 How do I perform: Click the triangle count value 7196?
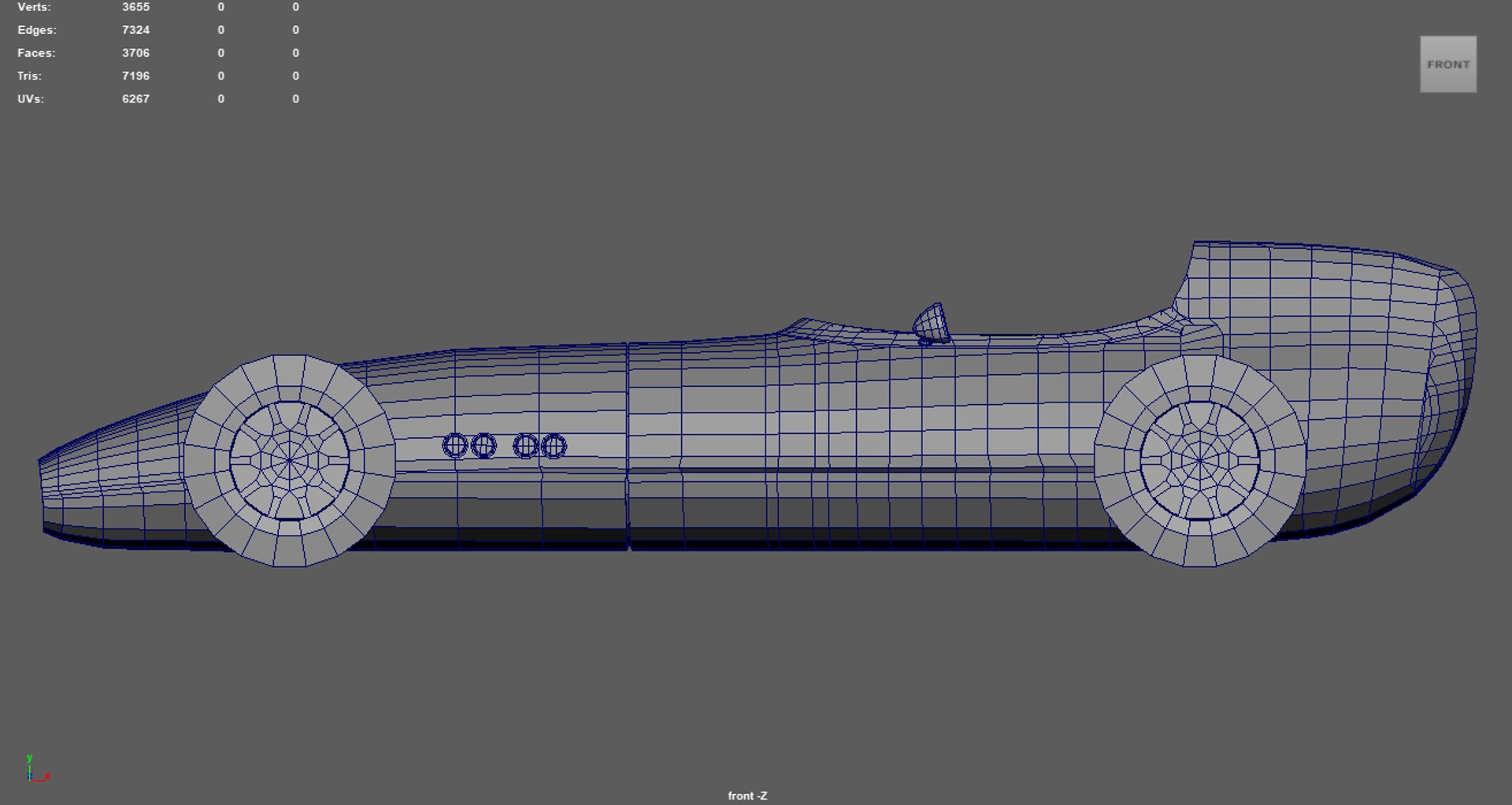[135, 76]
